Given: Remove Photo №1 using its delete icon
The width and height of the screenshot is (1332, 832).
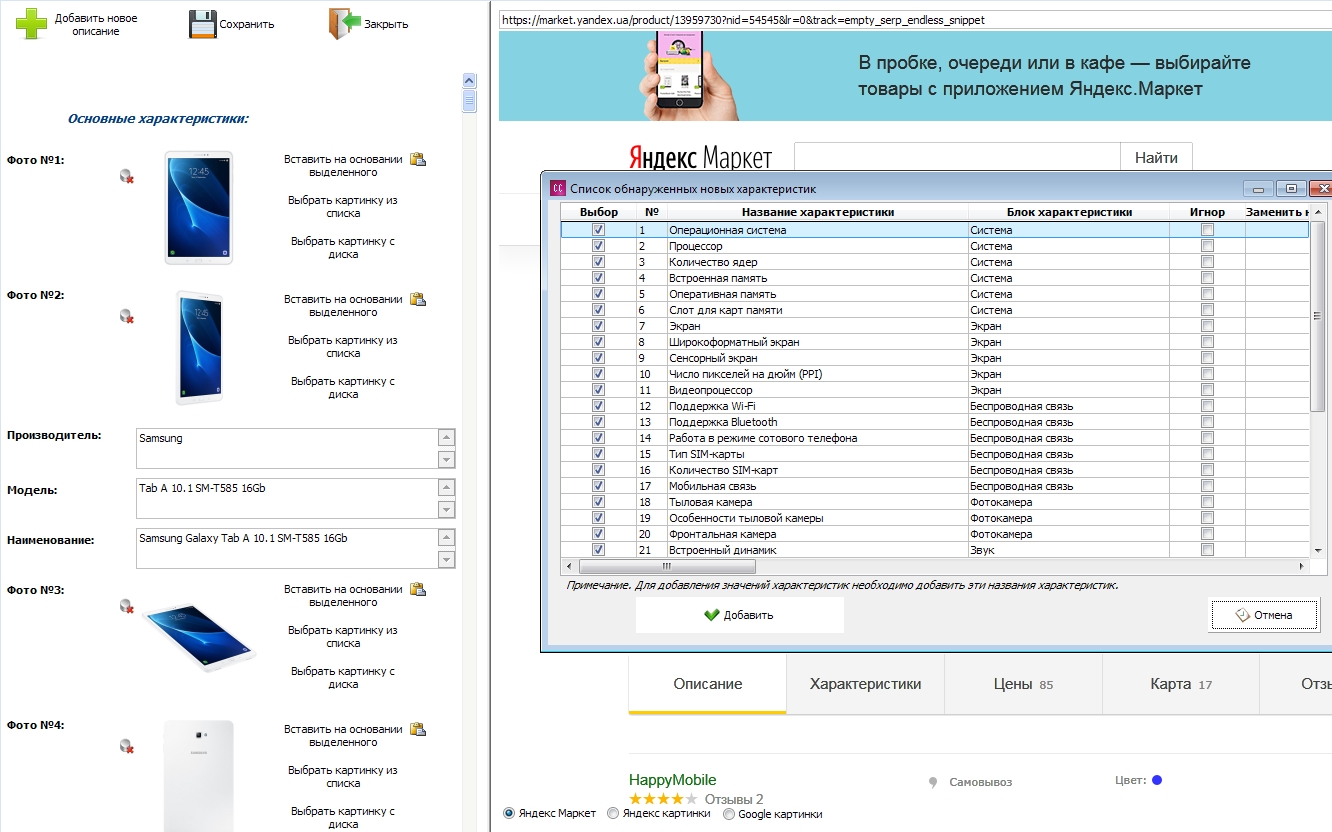Looking at the screenshot, I should pos(126,177).
